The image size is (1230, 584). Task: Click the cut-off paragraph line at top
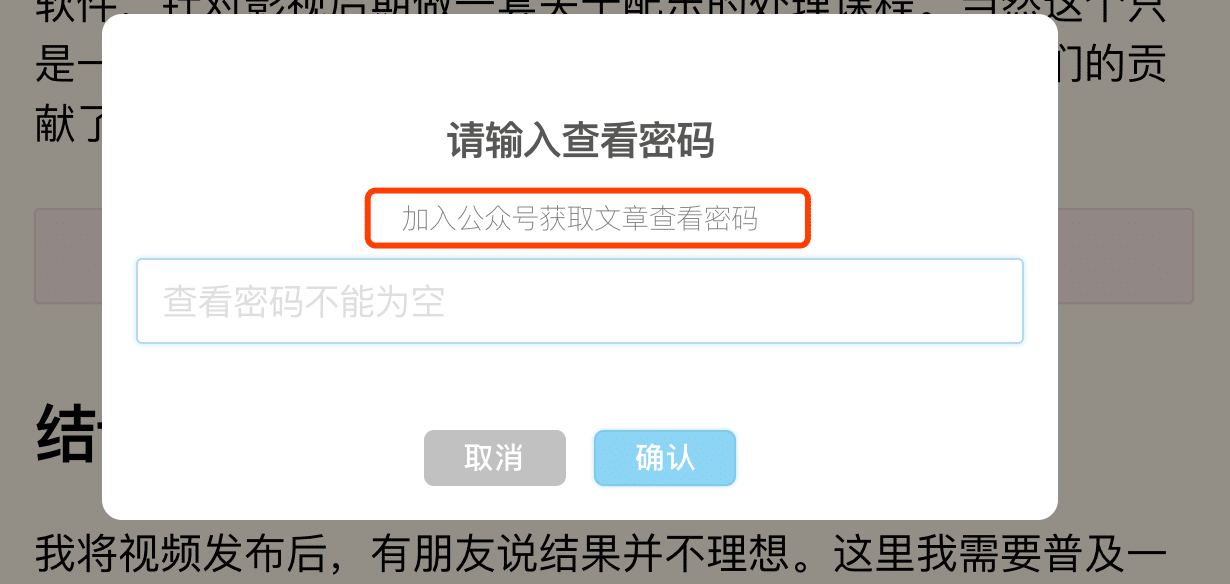pos(600,8)
